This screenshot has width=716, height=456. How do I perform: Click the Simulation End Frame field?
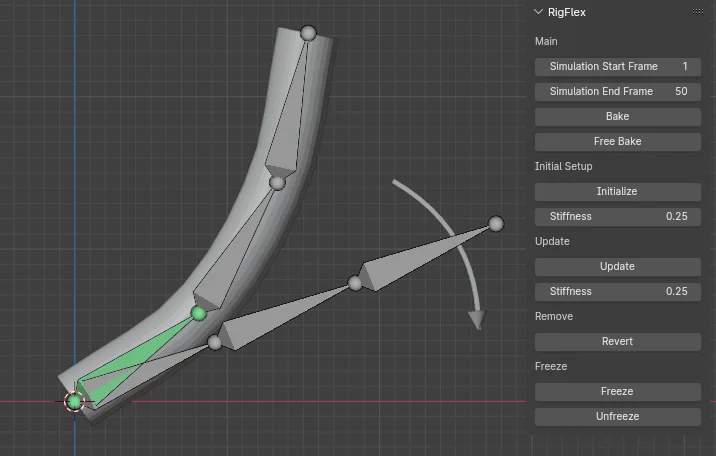(617, 91)
